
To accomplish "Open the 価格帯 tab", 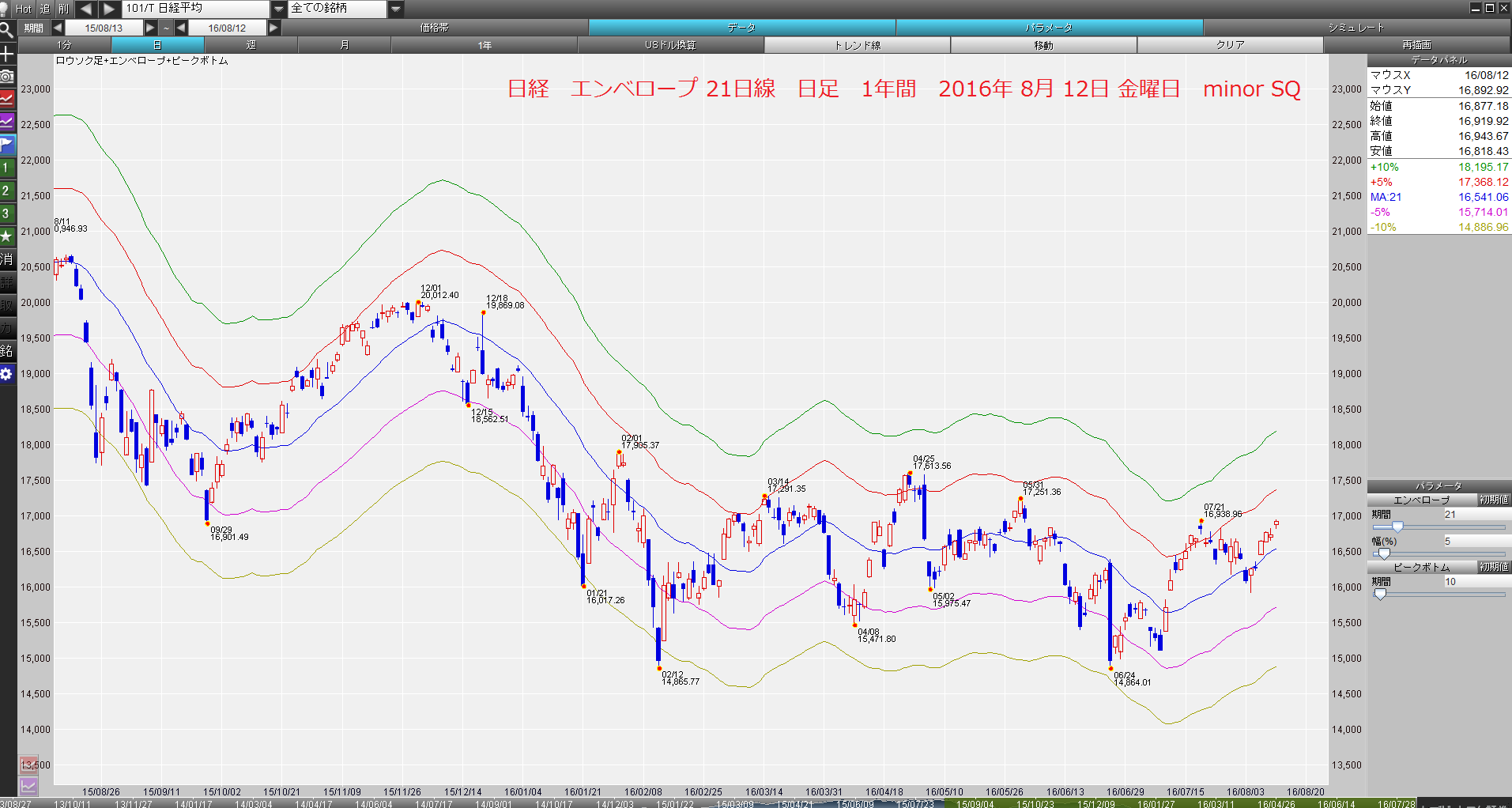I will coord(435,28).
